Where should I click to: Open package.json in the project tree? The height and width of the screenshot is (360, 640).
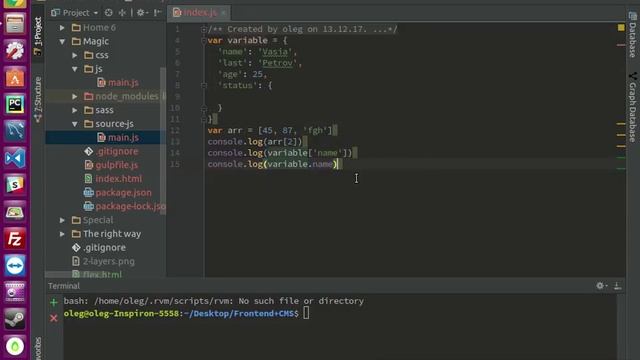(123, 193)
